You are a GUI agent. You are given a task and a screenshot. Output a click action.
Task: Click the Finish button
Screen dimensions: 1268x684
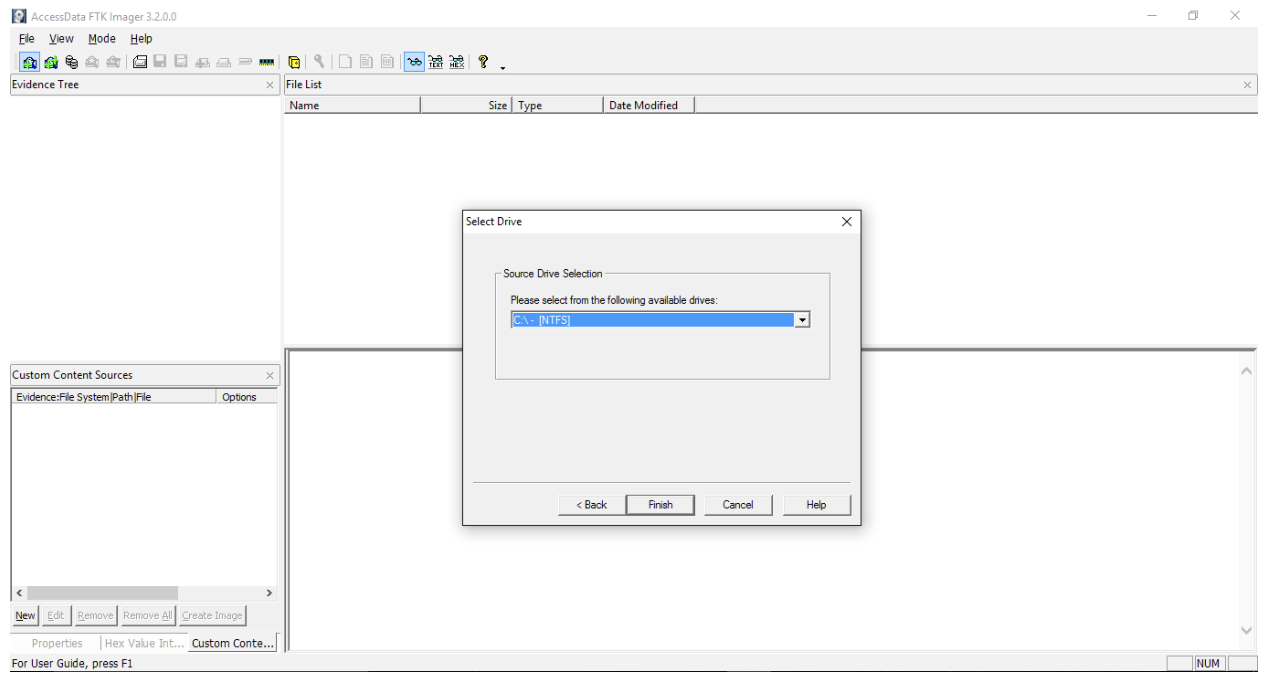click(x=660, y=505)
